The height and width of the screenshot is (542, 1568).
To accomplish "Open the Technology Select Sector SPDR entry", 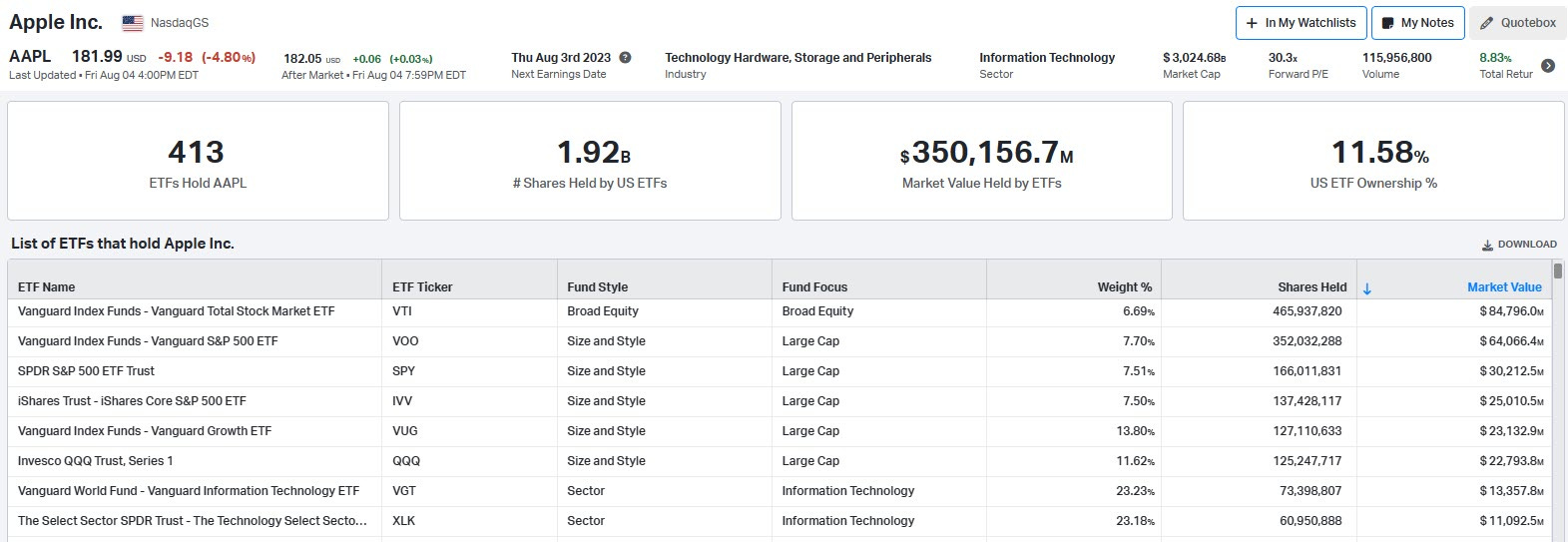I will 193,521.
